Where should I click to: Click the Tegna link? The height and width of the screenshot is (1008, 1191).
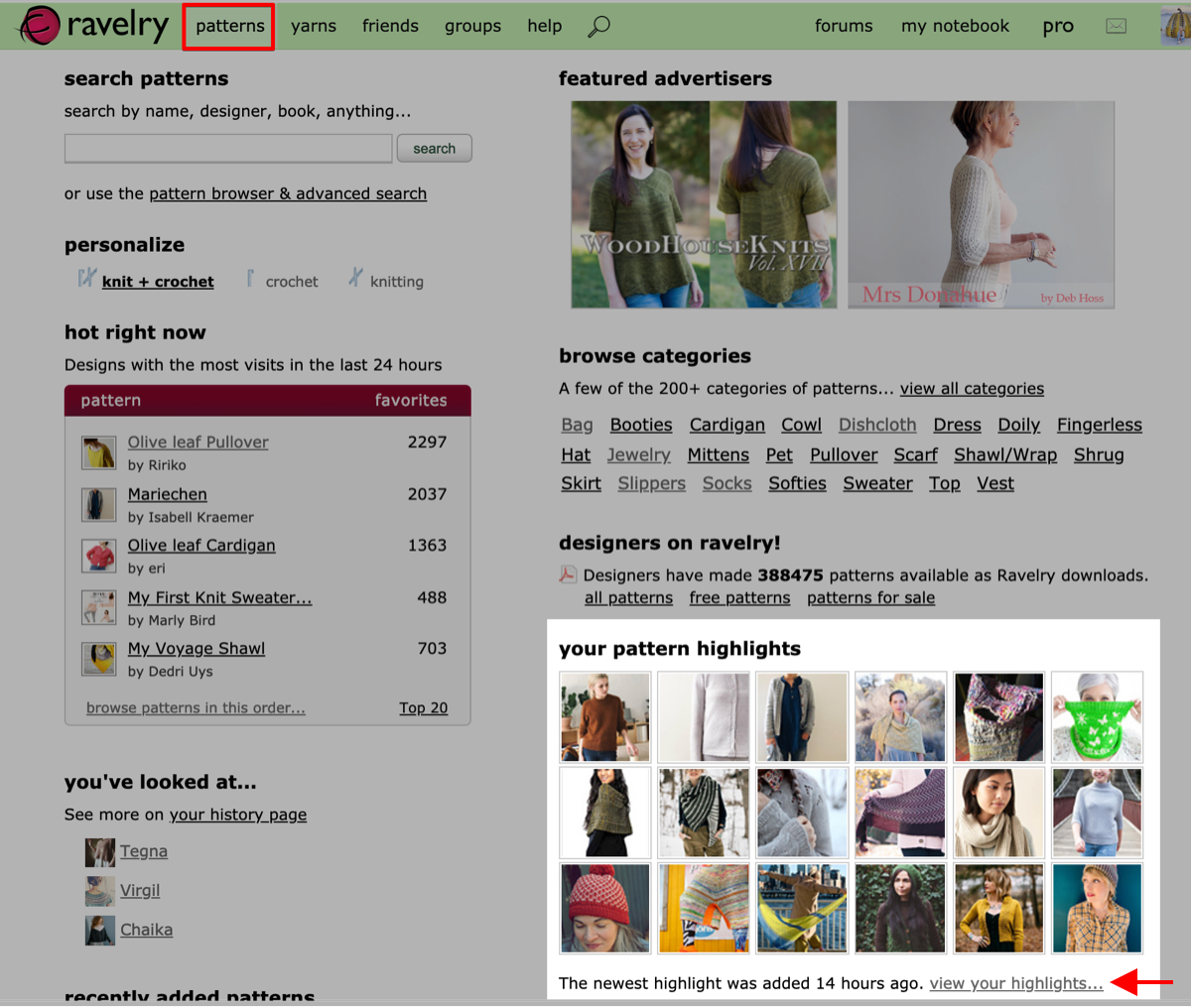point(143,851)
